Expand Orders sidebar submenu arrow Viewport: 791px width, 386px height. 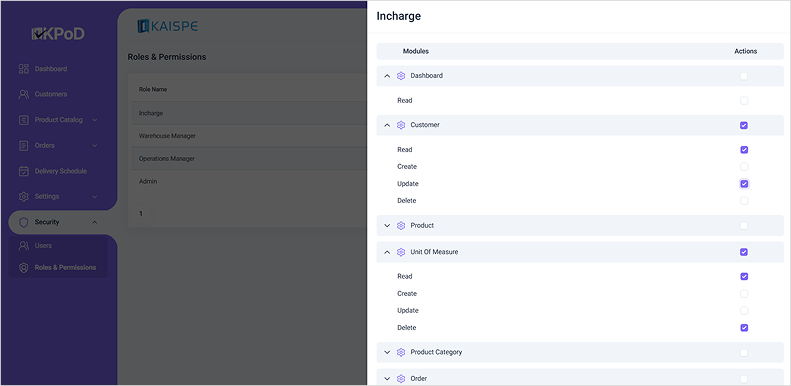tap(95, 146)
